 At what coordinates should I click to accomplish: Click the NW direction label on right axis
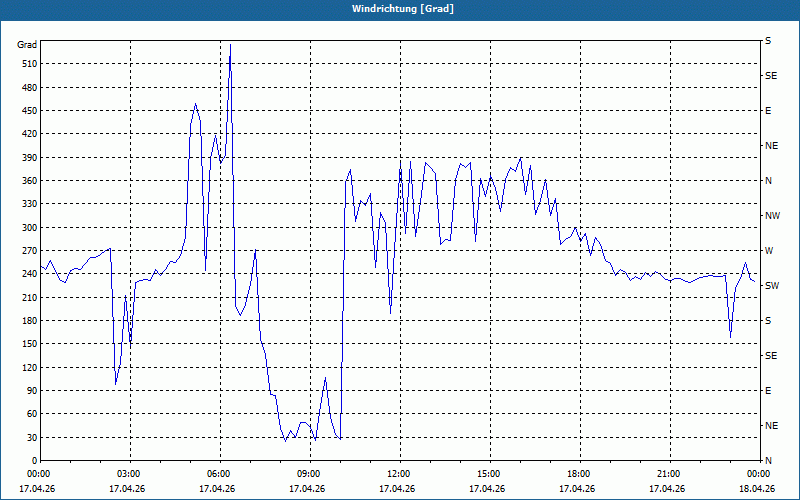click(x=772, y=216)
